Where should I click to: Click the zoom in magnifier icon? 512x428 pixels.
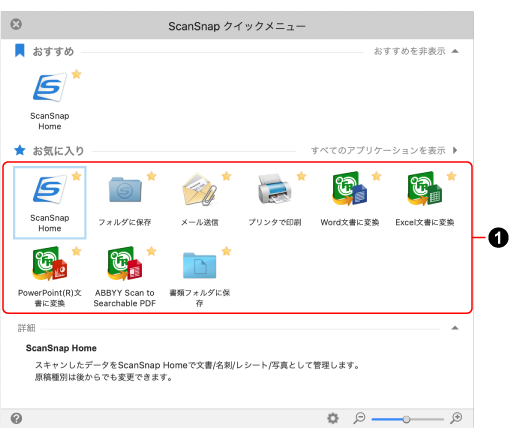click(456, 418)
